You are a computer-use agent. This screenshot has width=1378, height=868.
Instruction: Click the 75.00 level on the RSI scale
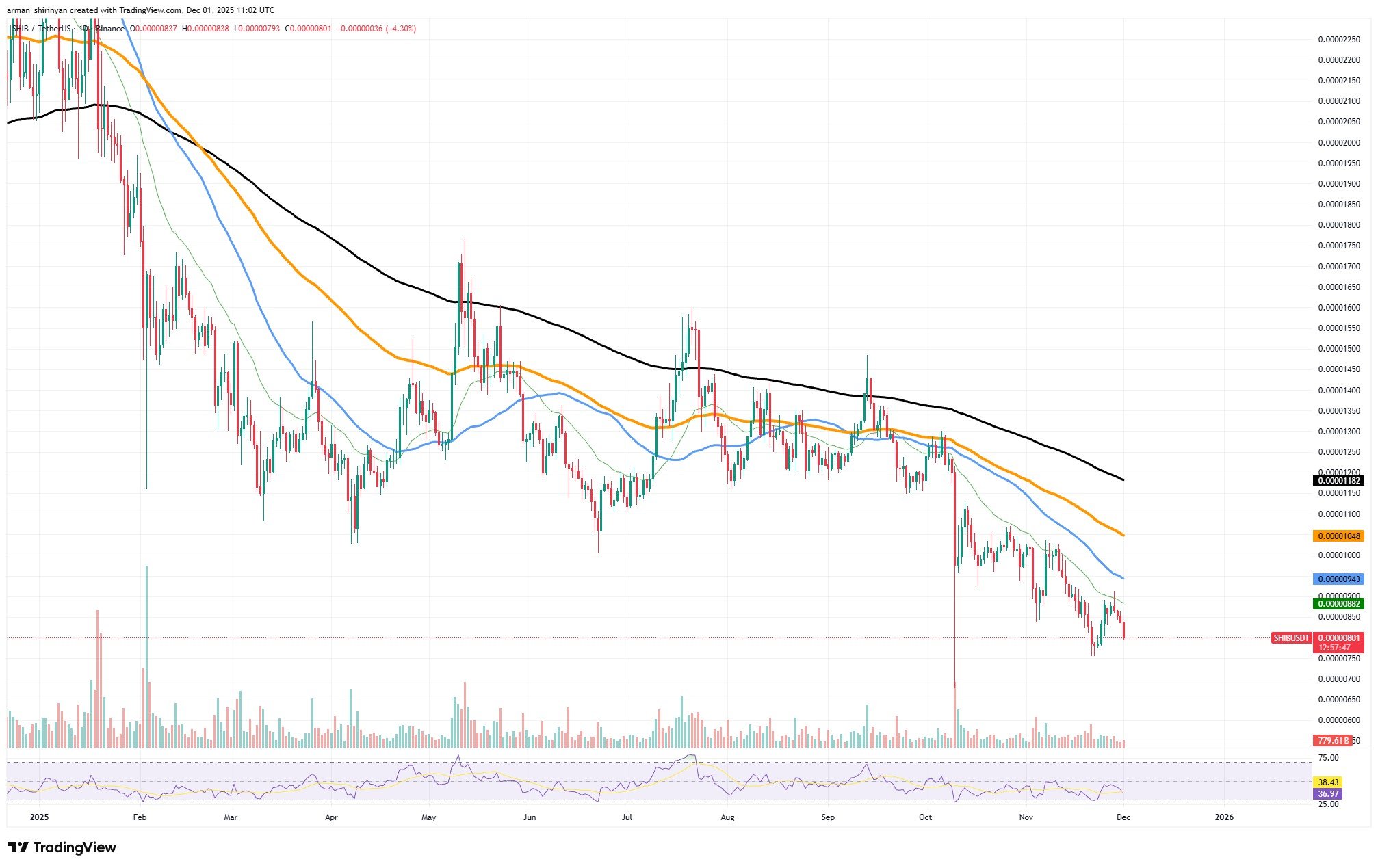click(1328, 758)
